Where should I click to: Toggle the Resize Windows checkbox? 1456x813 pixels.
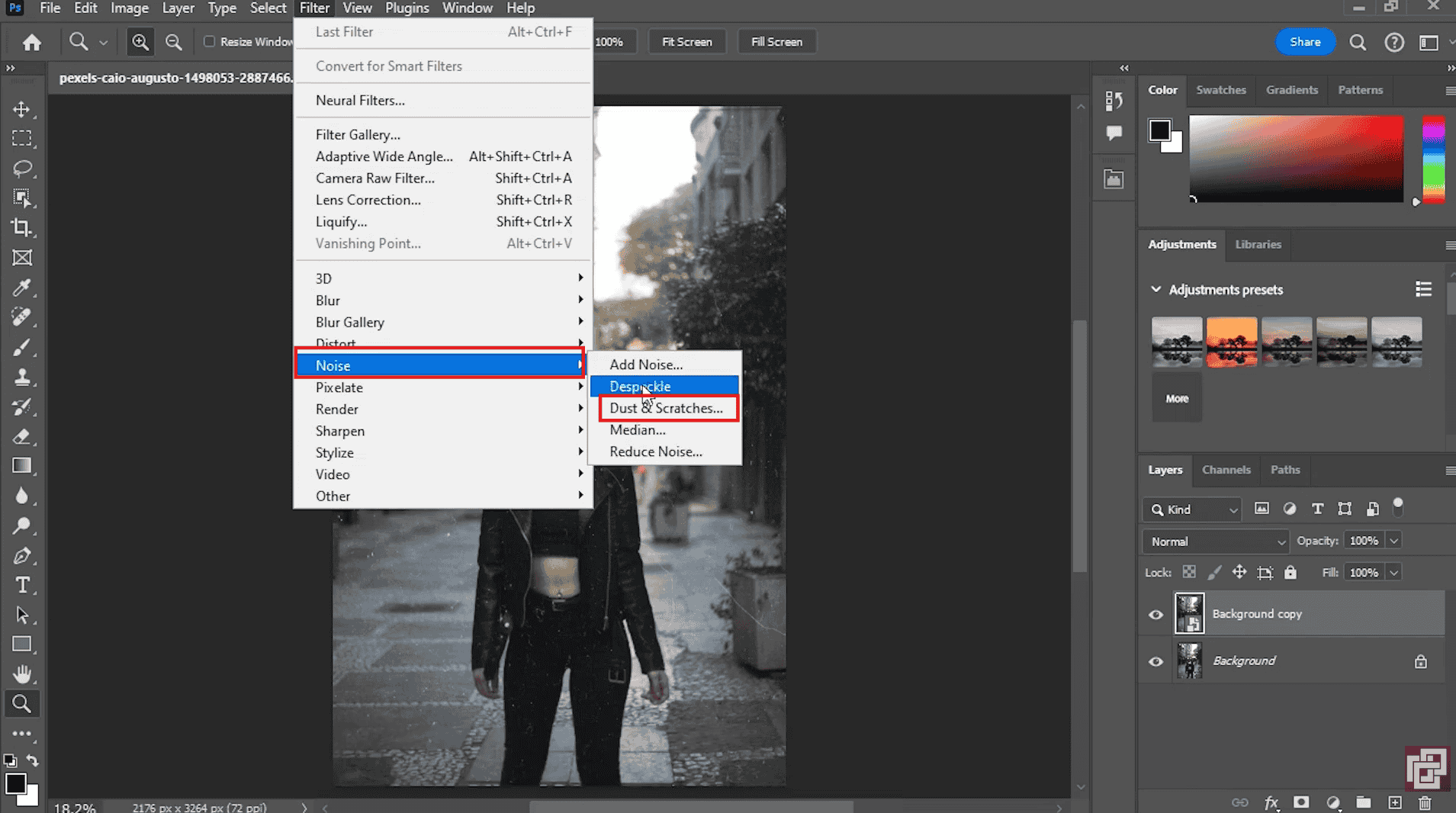pos(209,42)
